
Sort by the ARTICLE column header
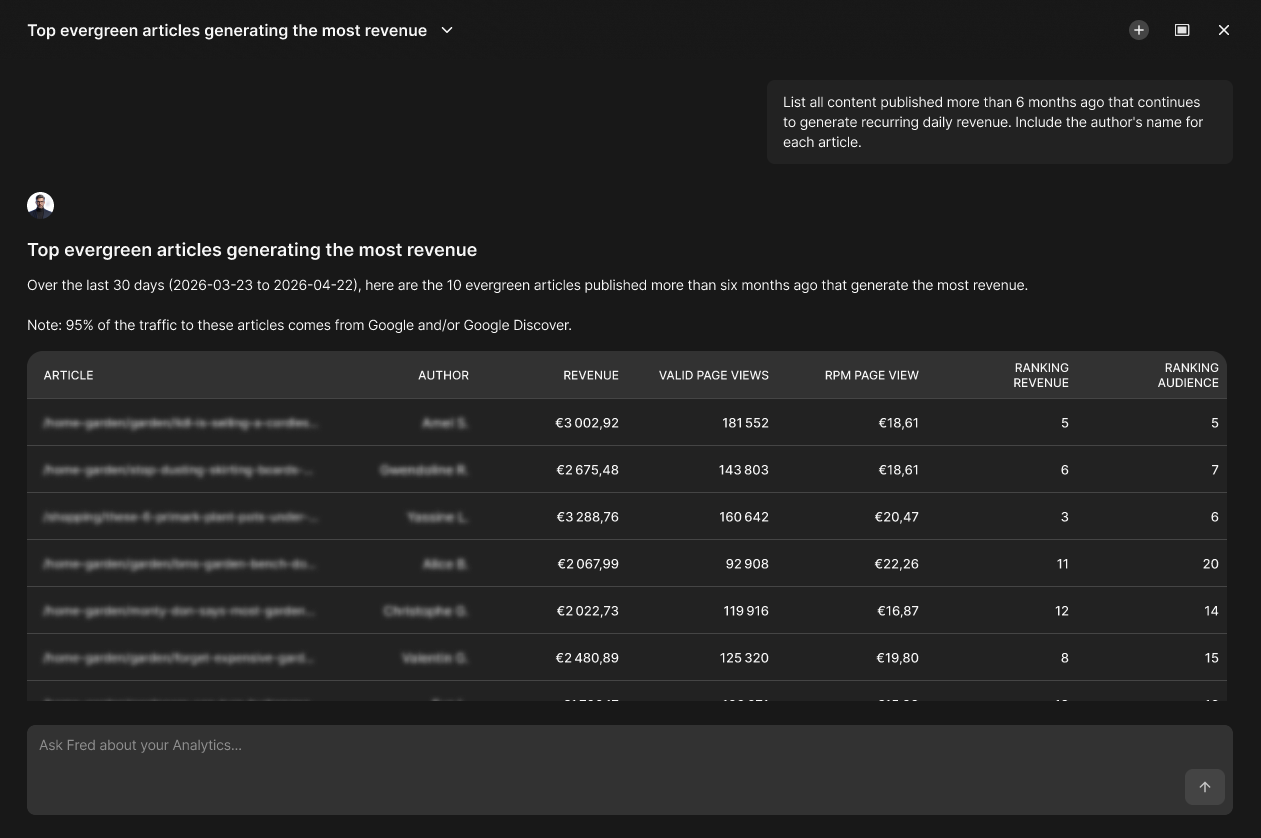coord(68,375)
